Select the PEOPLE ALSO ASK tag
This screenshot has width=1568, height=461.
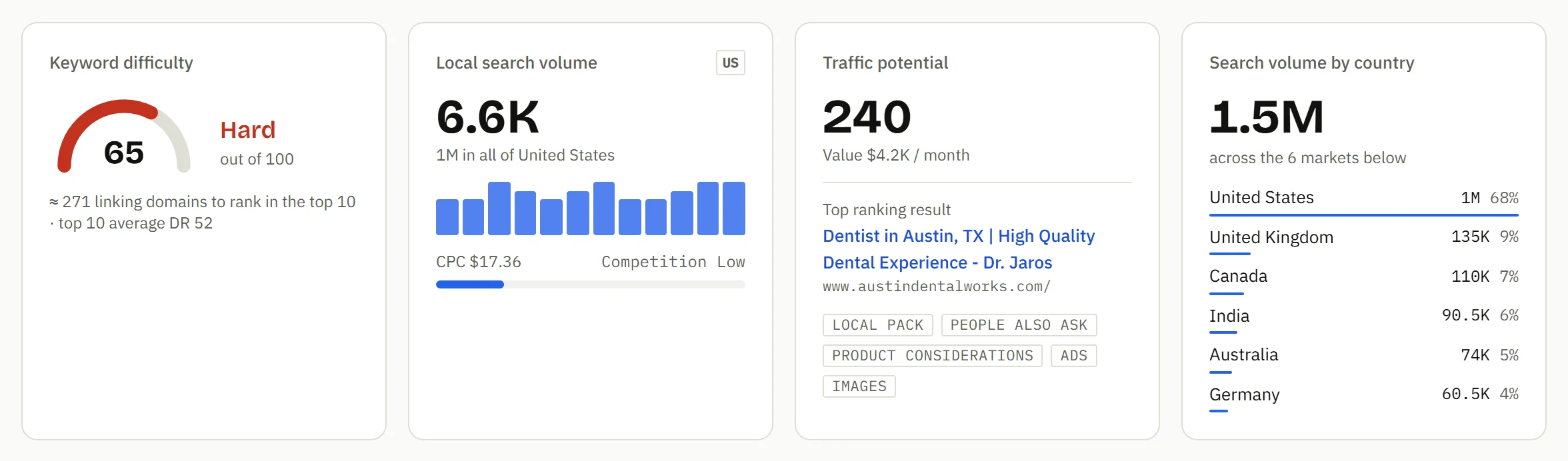tap(1019, 325)
